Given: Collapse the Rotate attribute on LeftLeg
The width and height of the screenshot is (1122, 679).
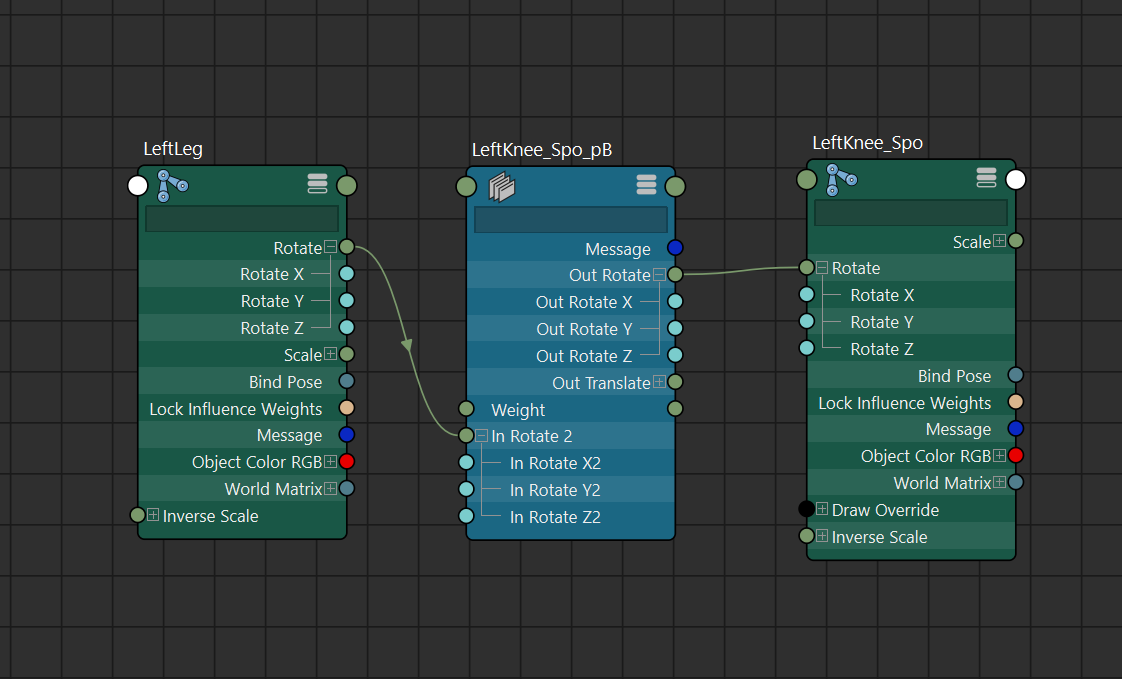Looking at the screenshot, I should tap(330, 247).
